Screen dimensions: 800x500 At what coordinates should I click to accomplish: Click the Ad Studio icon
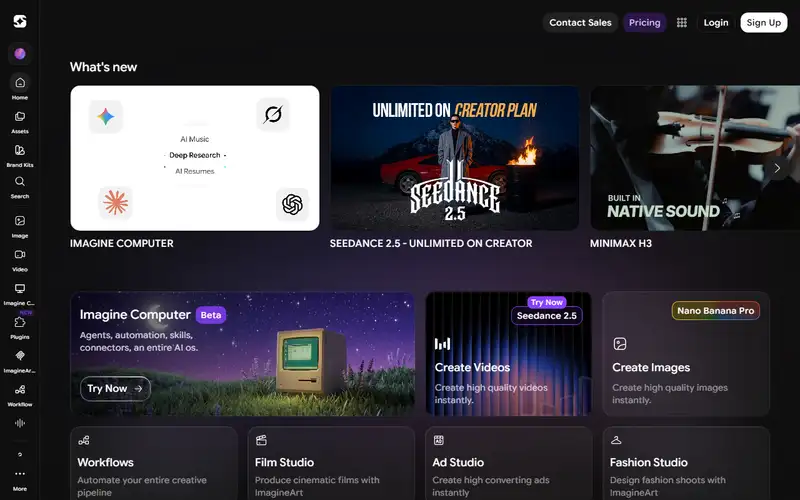438,440
